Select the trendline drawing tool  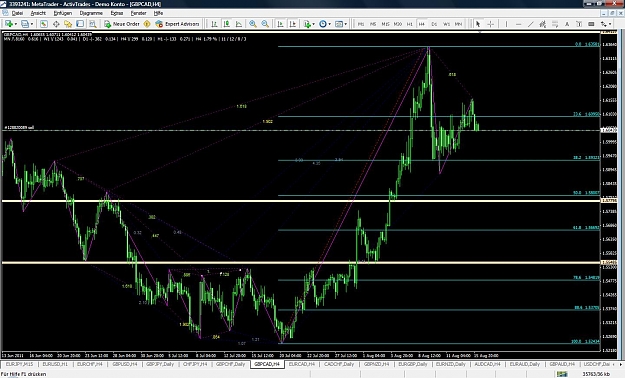pyautogui.click(x=531, y=24)
